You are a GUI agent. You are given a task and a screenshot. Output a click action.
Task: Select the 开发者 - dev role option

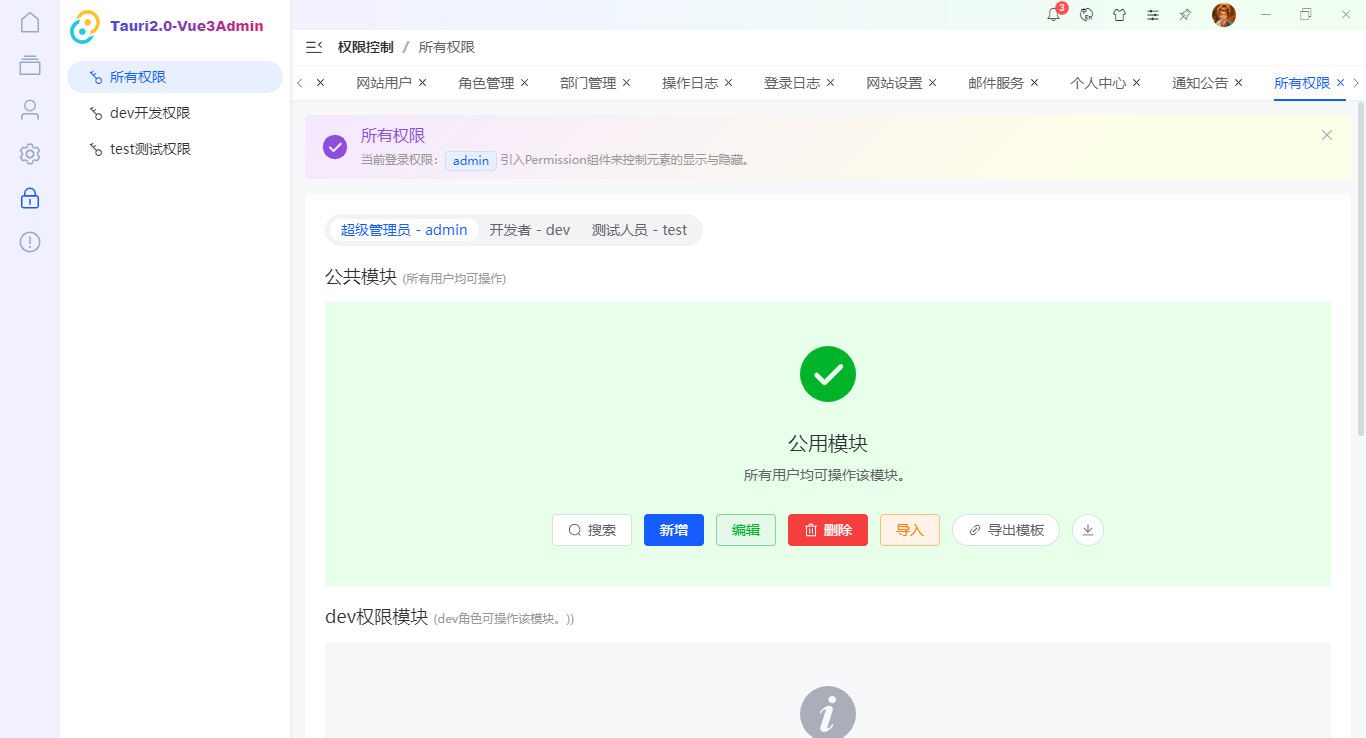[x=529, y=229]
